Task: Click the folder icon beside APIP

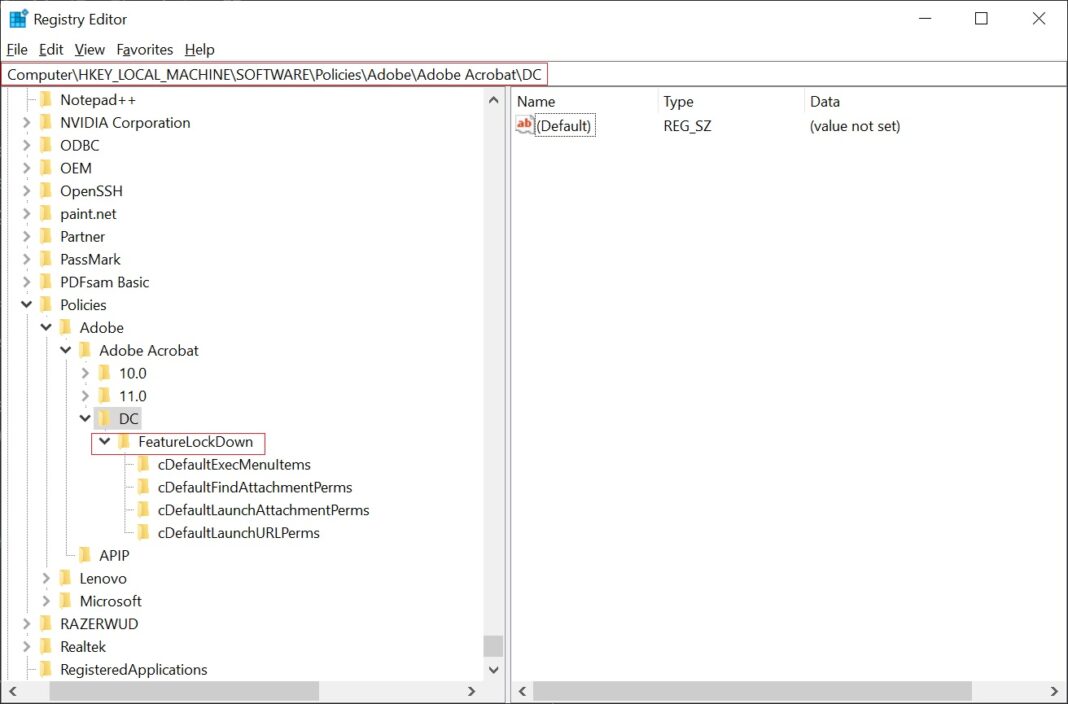Action: (x=85, y=556)
